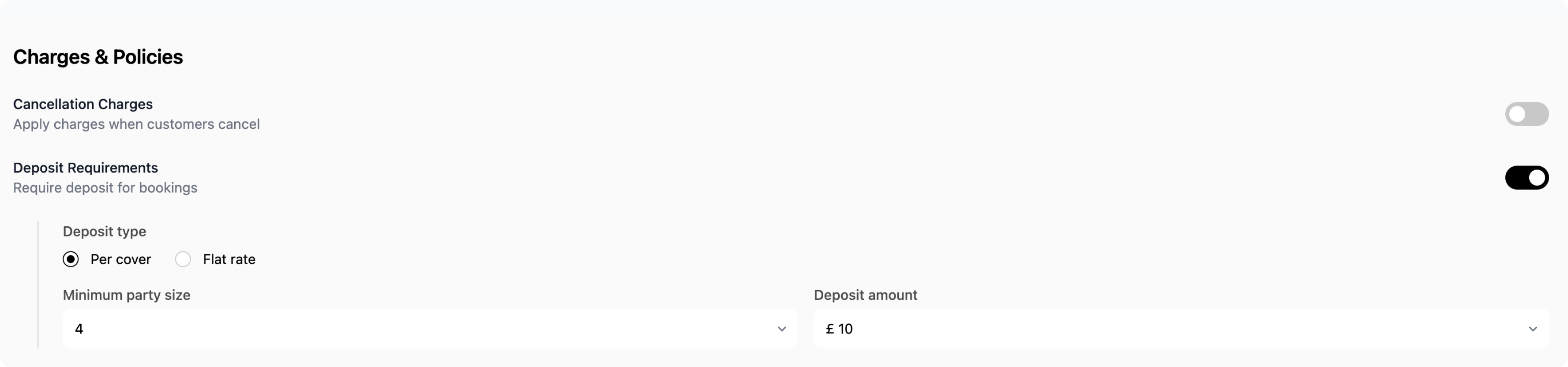
Task: Click the "Deposit amount" field label
Action: pos(865,295)
